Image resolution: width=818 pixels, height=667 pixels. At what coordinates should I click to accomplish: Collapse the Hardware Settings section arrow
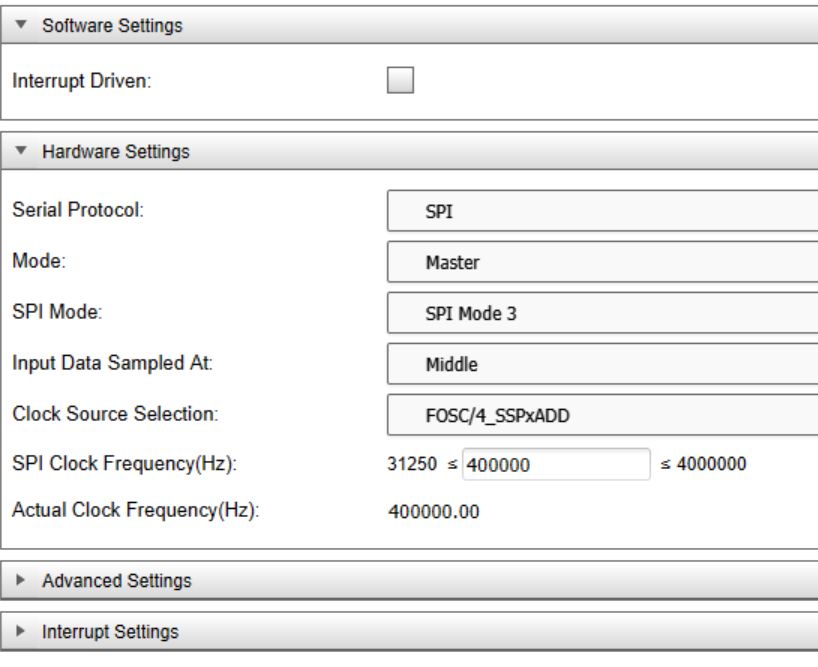click(x=21, y=150)
